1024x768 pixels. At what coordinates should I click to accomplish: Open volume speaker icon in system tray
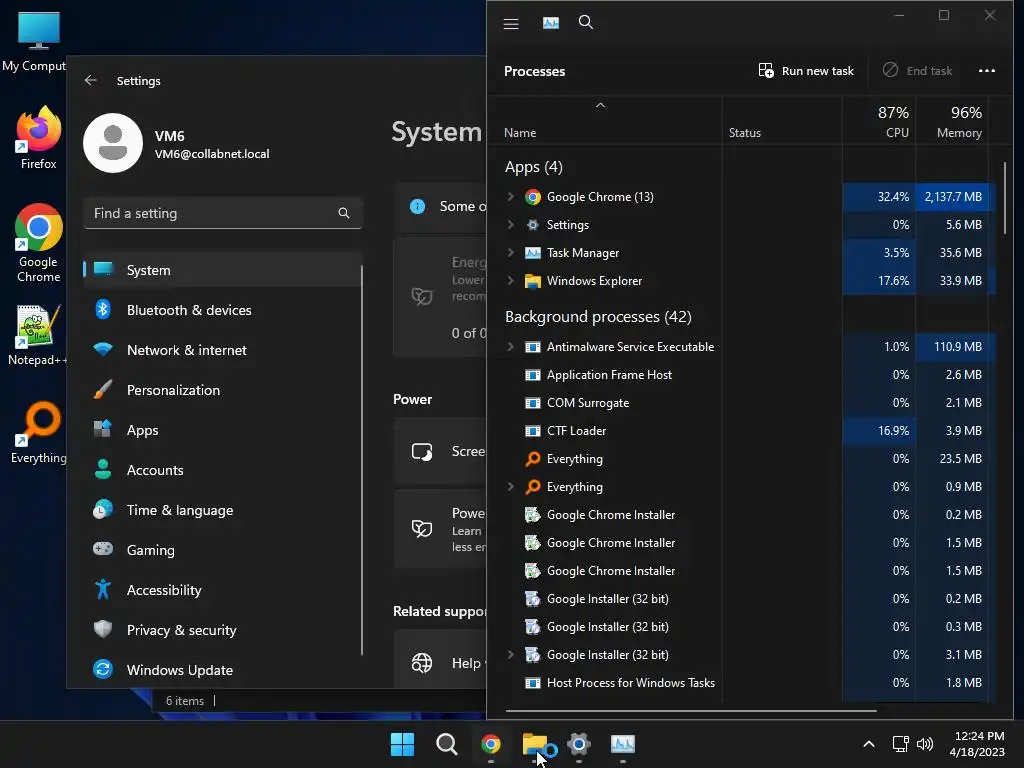(x=925, y=744)
